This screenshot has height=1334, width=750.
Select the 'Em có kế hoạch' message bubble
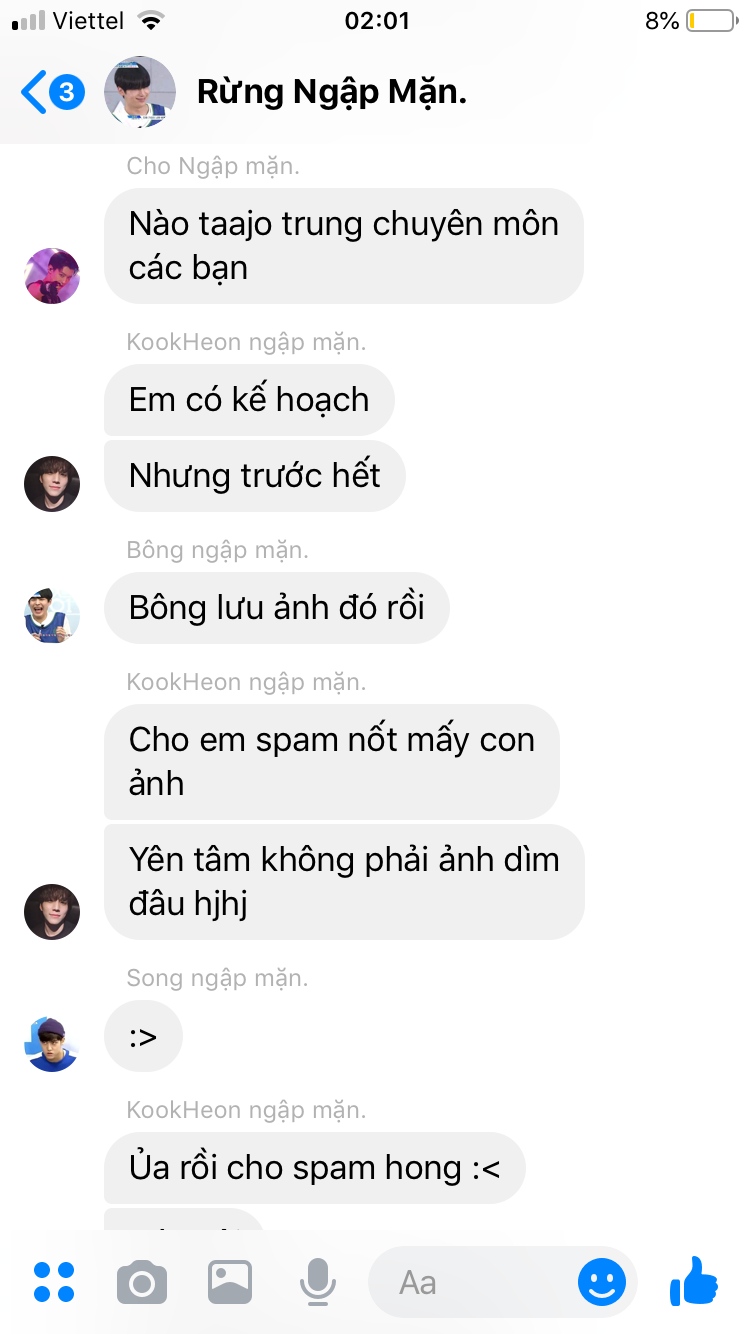(x=250, y=400)
